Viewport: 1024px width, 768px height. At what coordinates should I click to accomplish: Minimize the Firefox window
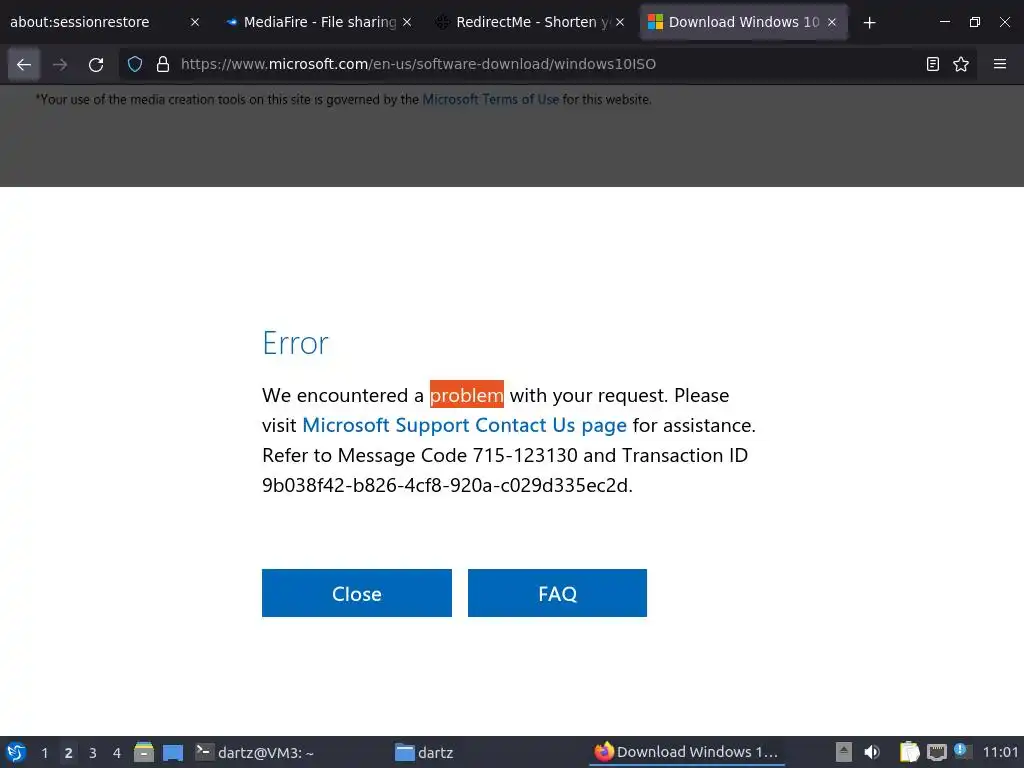click(944, 22)
